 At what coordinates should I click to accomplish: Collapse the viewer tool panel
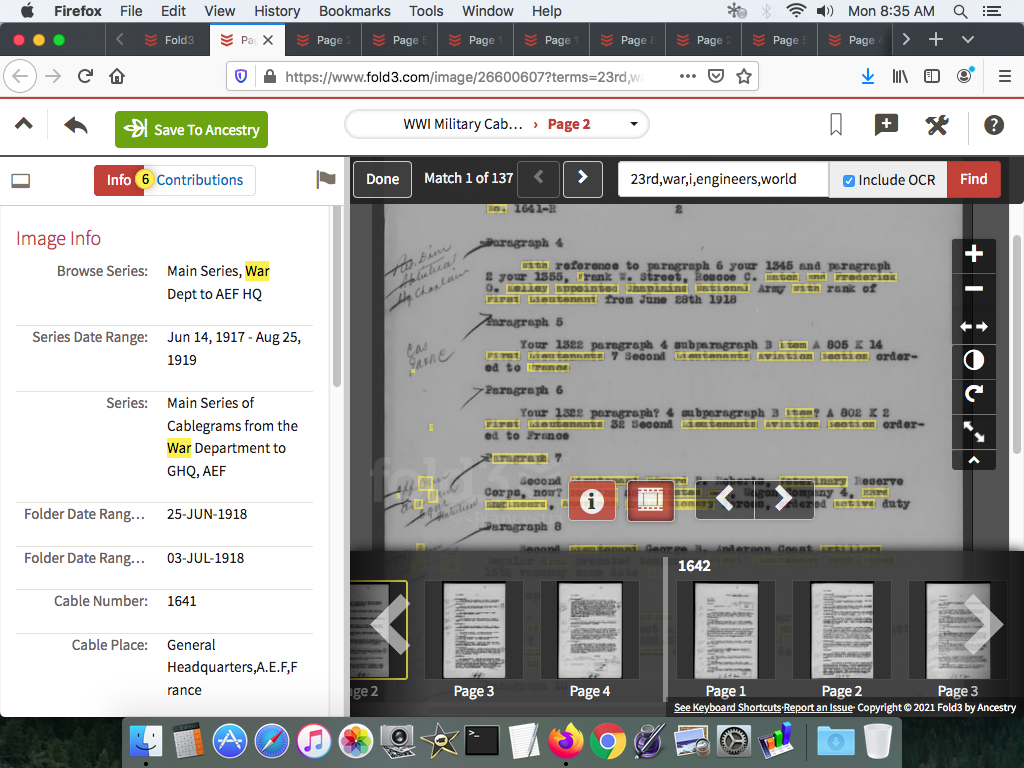pyautogui.click(x=974, y=460)
